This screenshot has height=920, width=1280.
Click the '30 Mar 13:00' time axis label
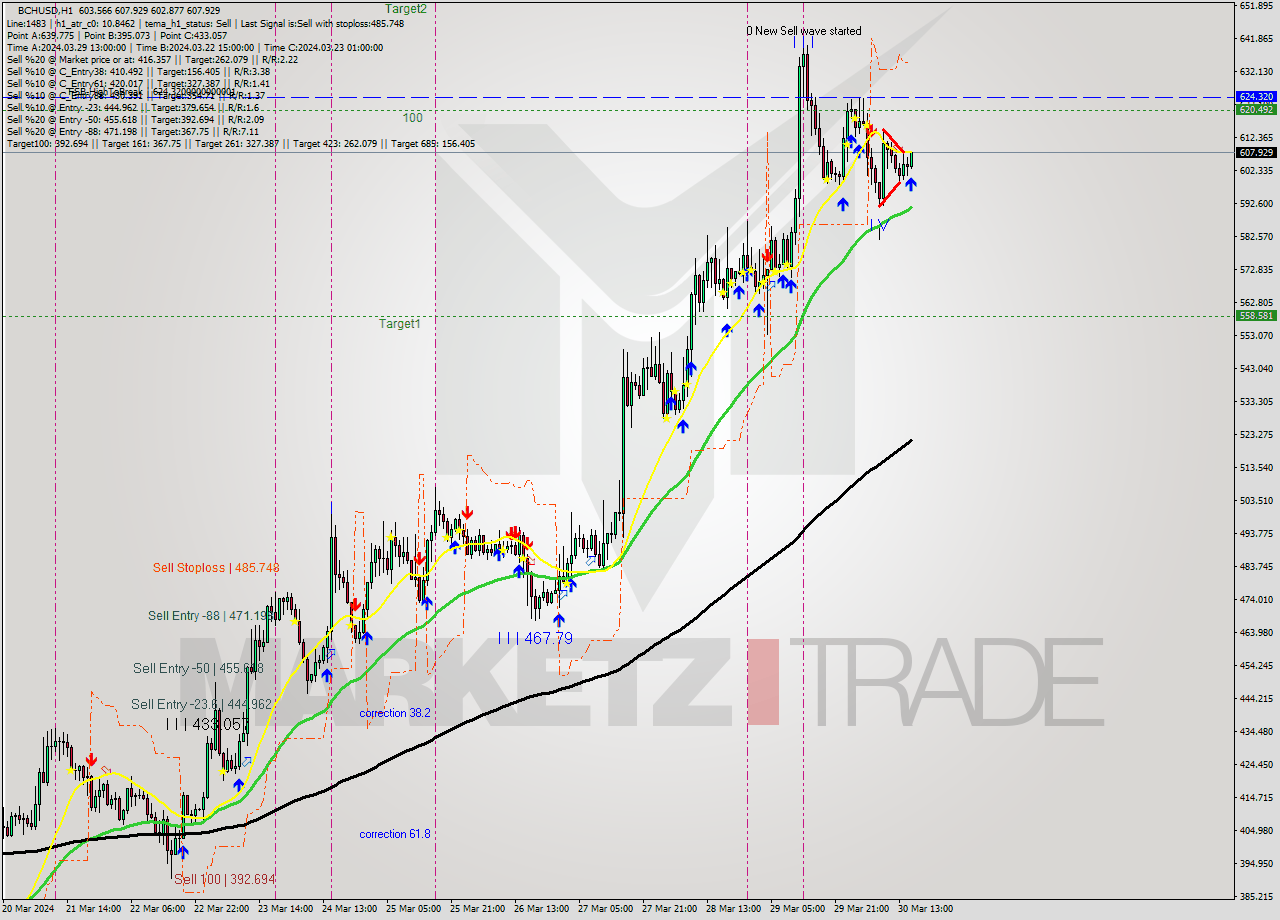point(925,909)
